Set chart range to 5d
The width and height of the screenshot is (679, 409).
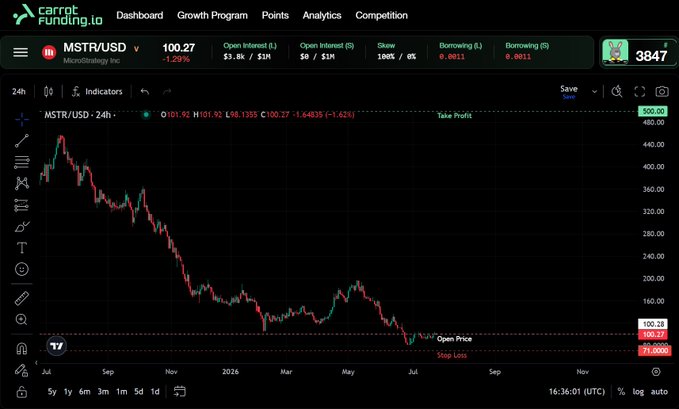pyautogui.click(x=139, y=392)
